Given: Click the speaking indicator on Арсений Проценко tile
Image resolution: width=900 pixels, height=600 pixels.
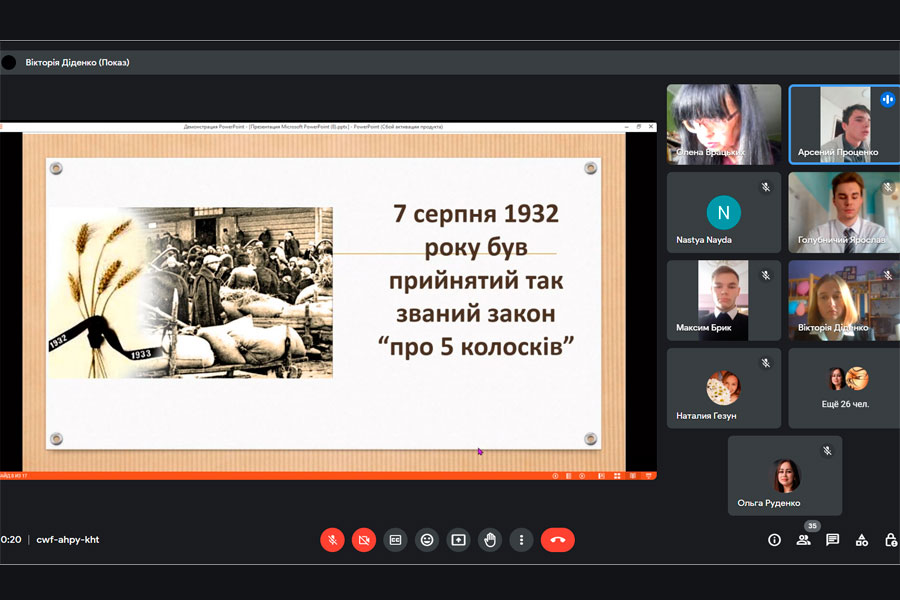Looking at the screenshot, I should tap(887, 99).
